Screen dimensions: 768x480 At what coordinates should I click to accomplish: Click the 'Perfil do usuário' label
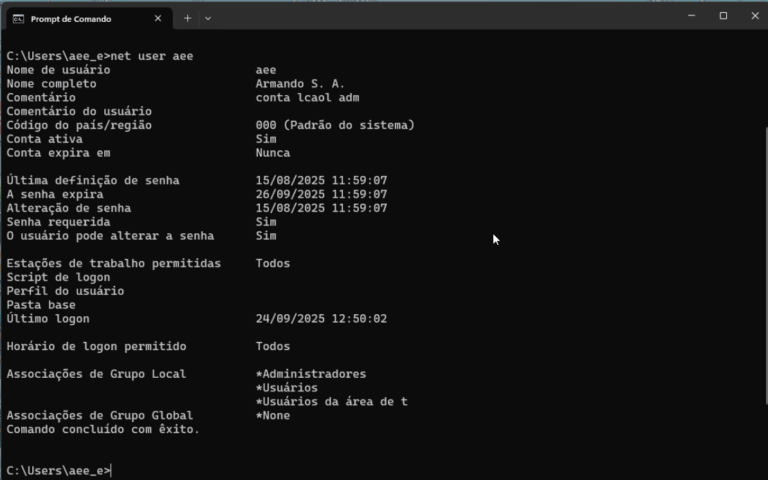coord(65,291)
